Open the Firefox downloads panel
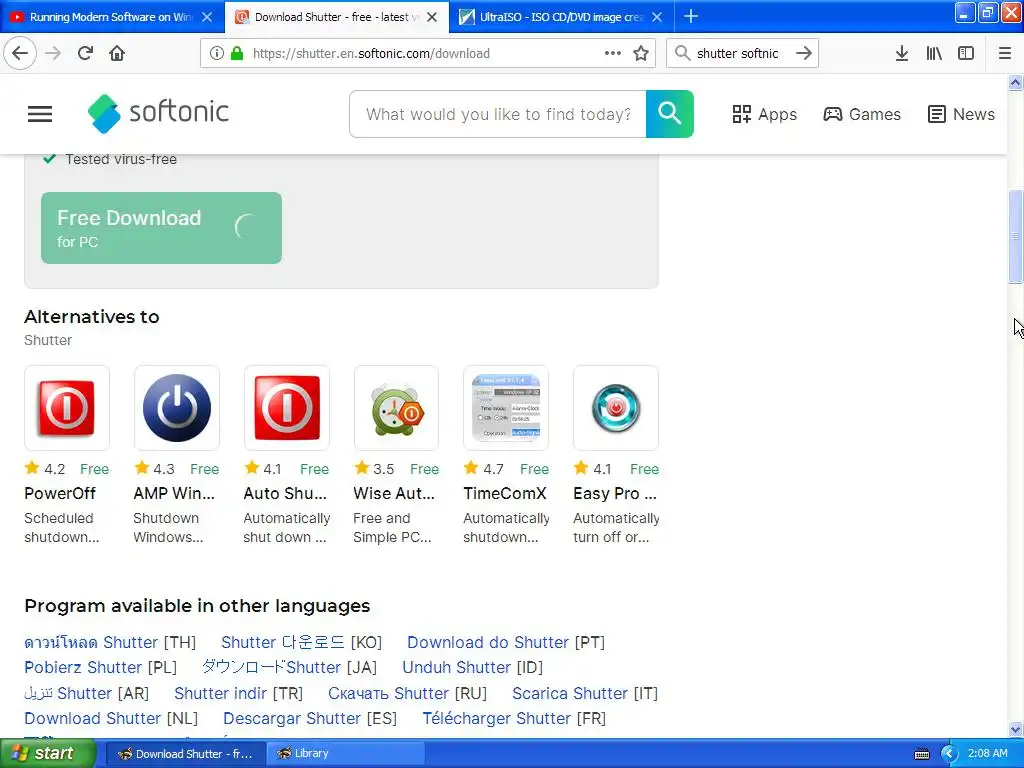Viewport: 1024px width, 768px height. coord(902,53)
